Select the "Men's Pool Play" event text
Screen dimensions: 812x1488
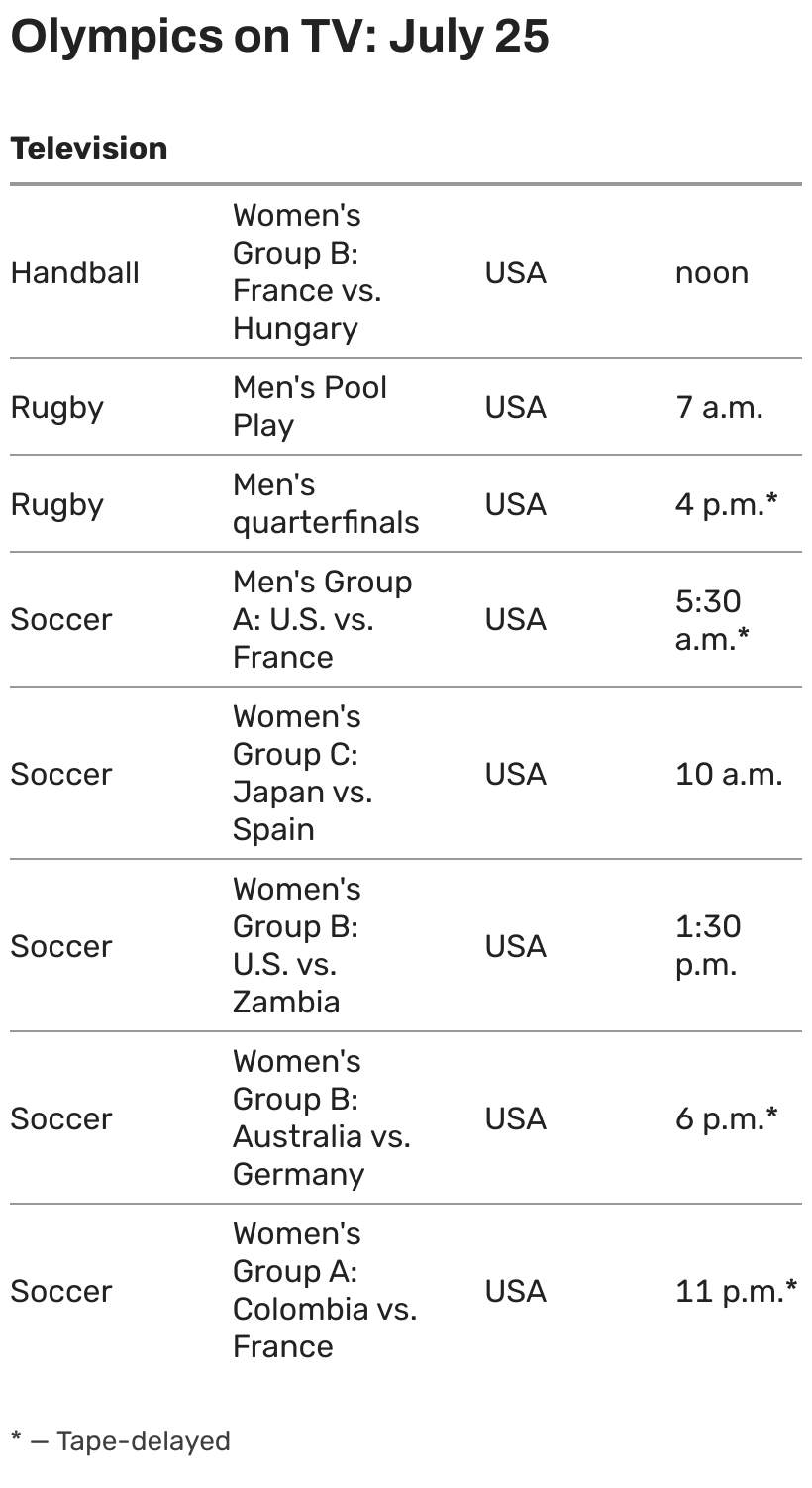tap(309, 406)
